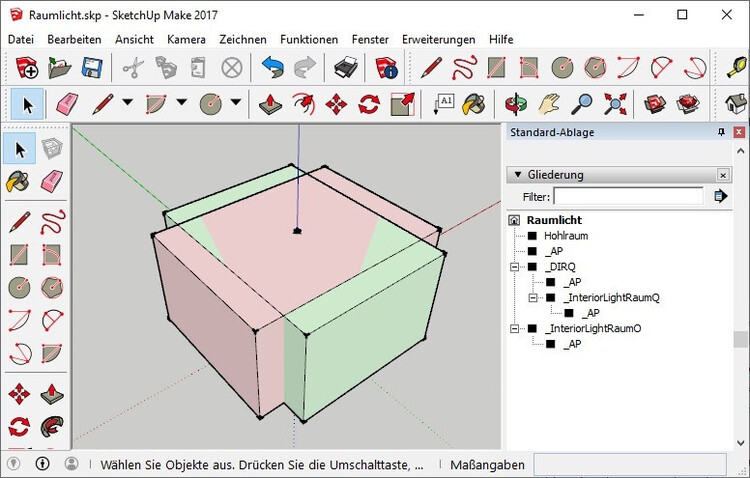Screen dimensions: 750x478
Task: Open the Ansicht menu
Action: coord(134,39)
